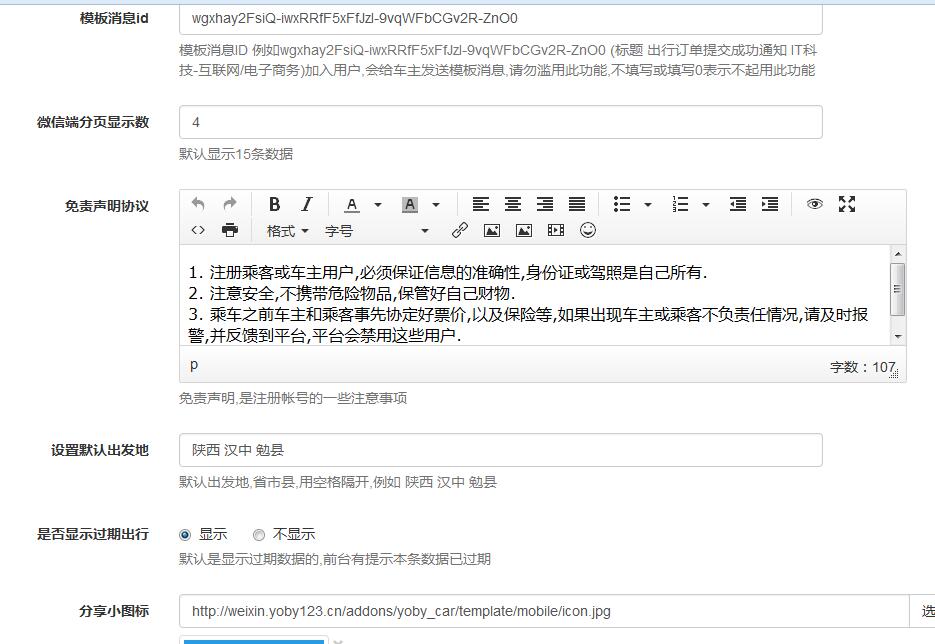The image size is (935, 644).
Task: Toggle fullscreen editor mode
Action: pyautogui.click(x=847, y=204)
